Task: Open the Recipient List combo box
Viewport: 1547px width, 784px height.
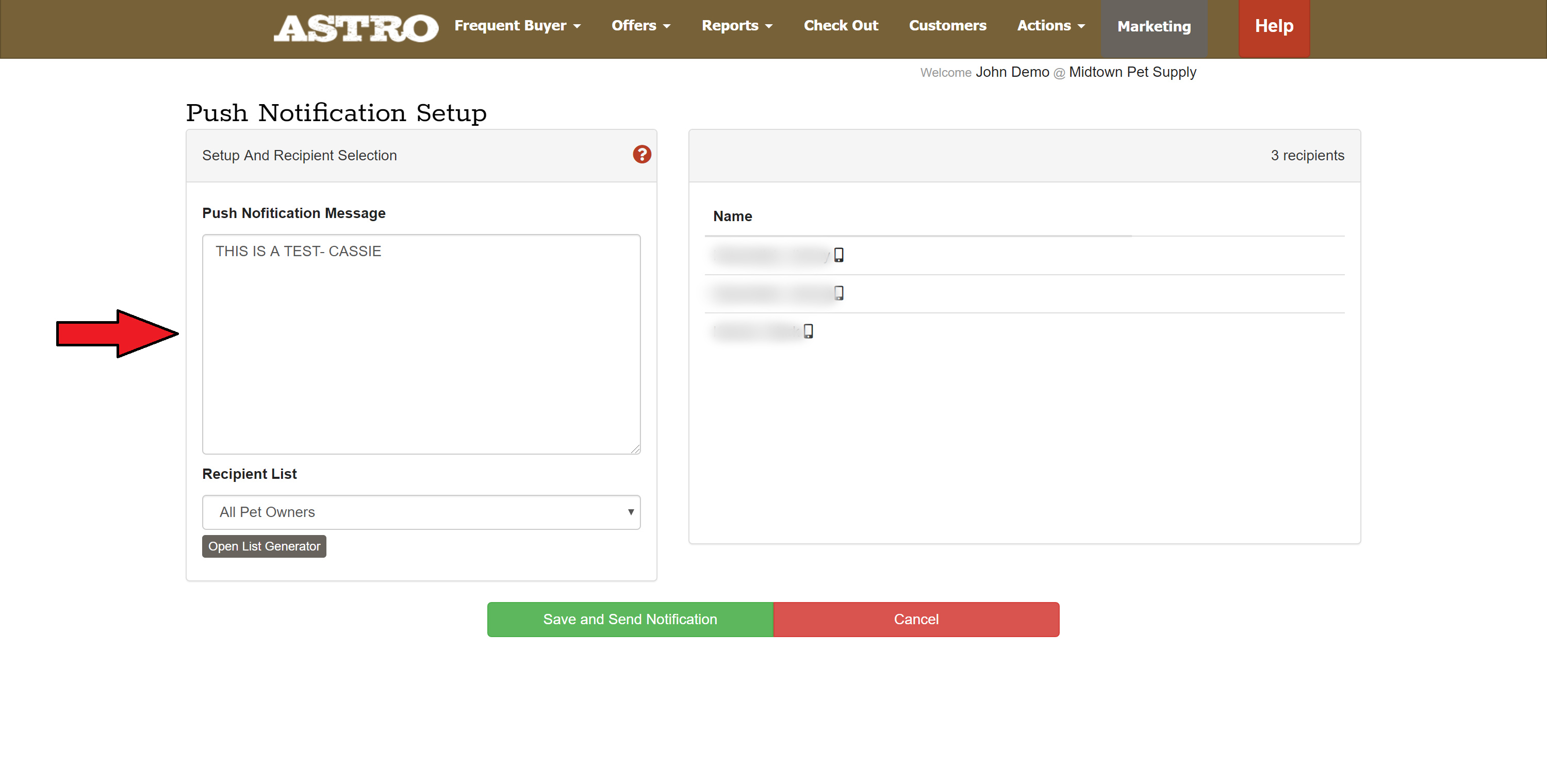Action: tap(421, 511)
